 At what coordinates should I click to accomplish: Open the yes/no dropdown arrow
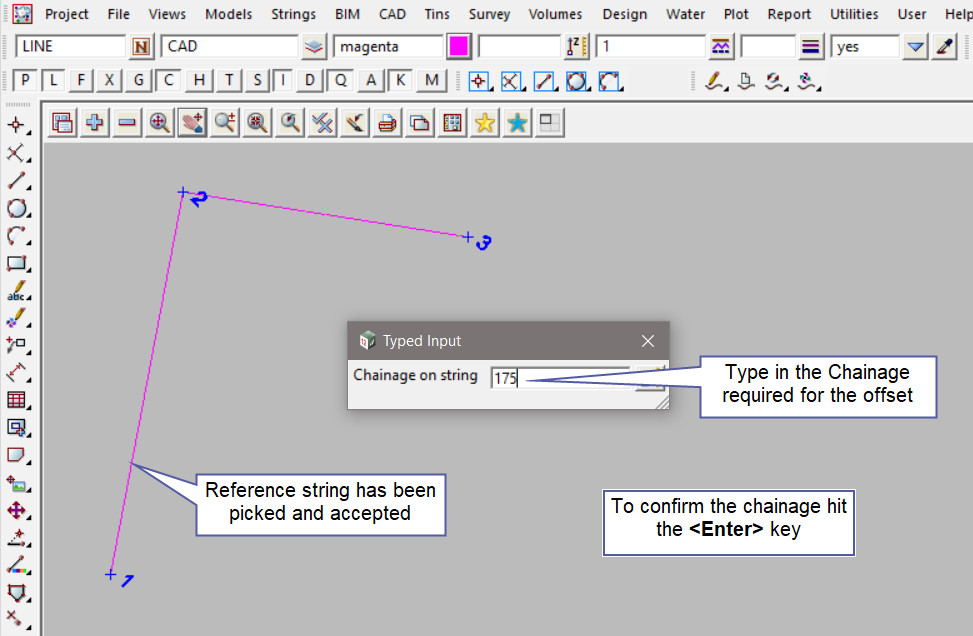(915, 47)
